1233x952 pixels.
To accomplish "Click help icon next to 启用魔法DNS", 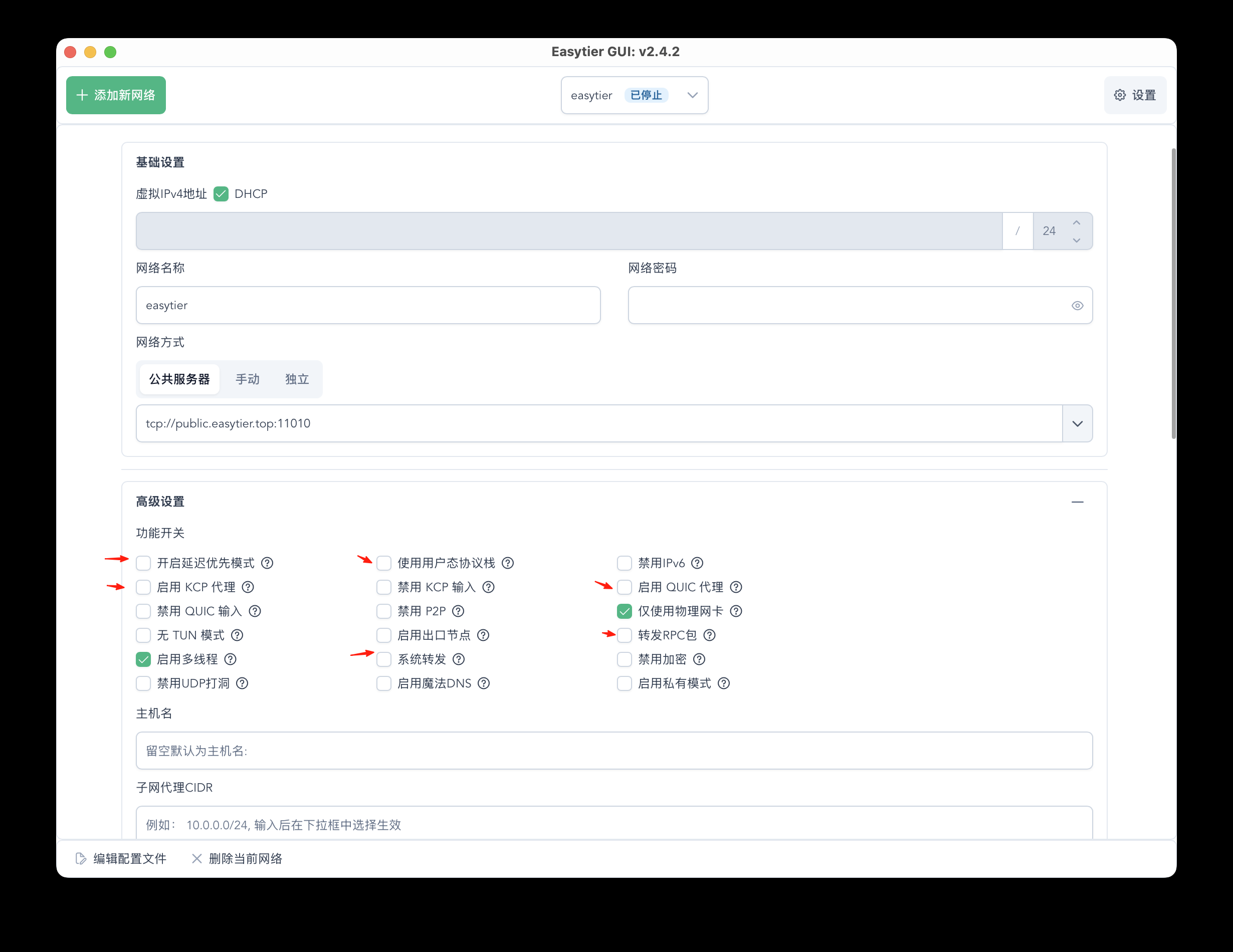I will click(x=484, y=683).
